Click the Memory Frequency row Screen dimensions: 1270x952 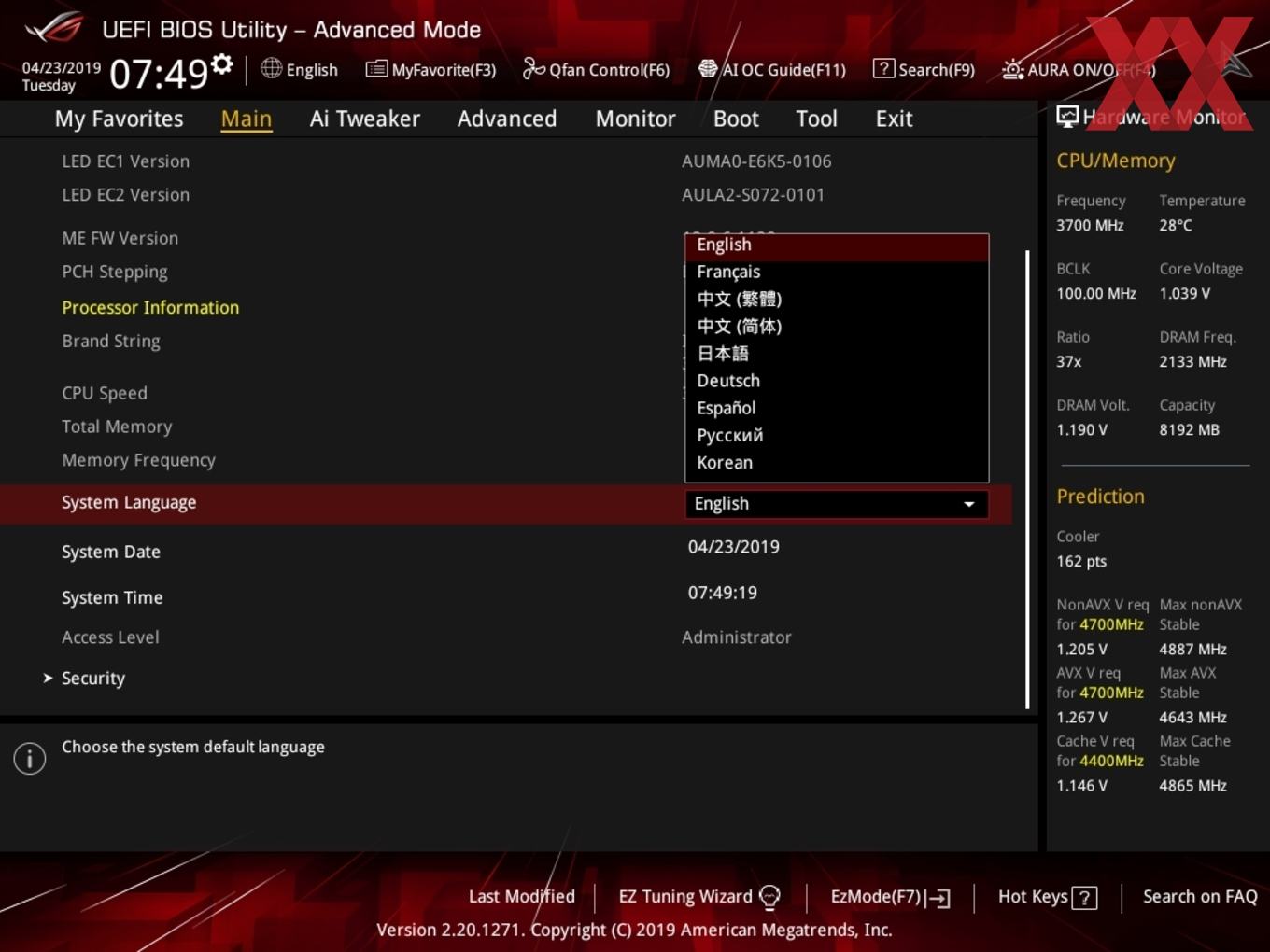506,460
